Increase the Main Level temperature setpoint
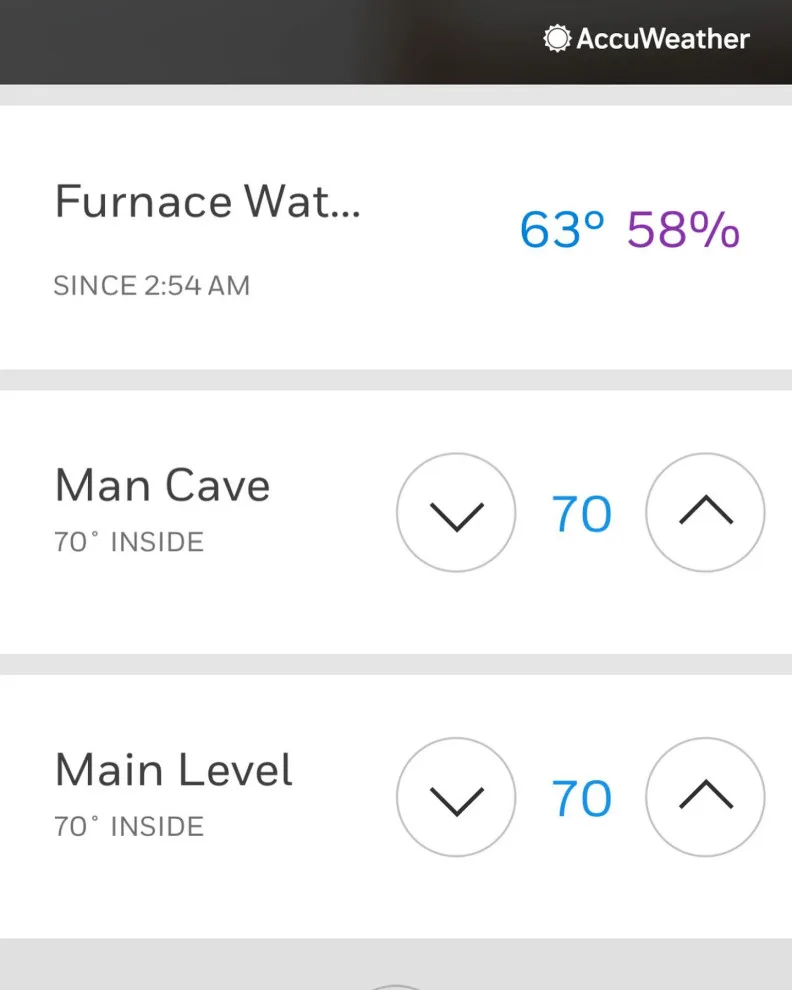The image size is (792, 990). coord(705,797)
